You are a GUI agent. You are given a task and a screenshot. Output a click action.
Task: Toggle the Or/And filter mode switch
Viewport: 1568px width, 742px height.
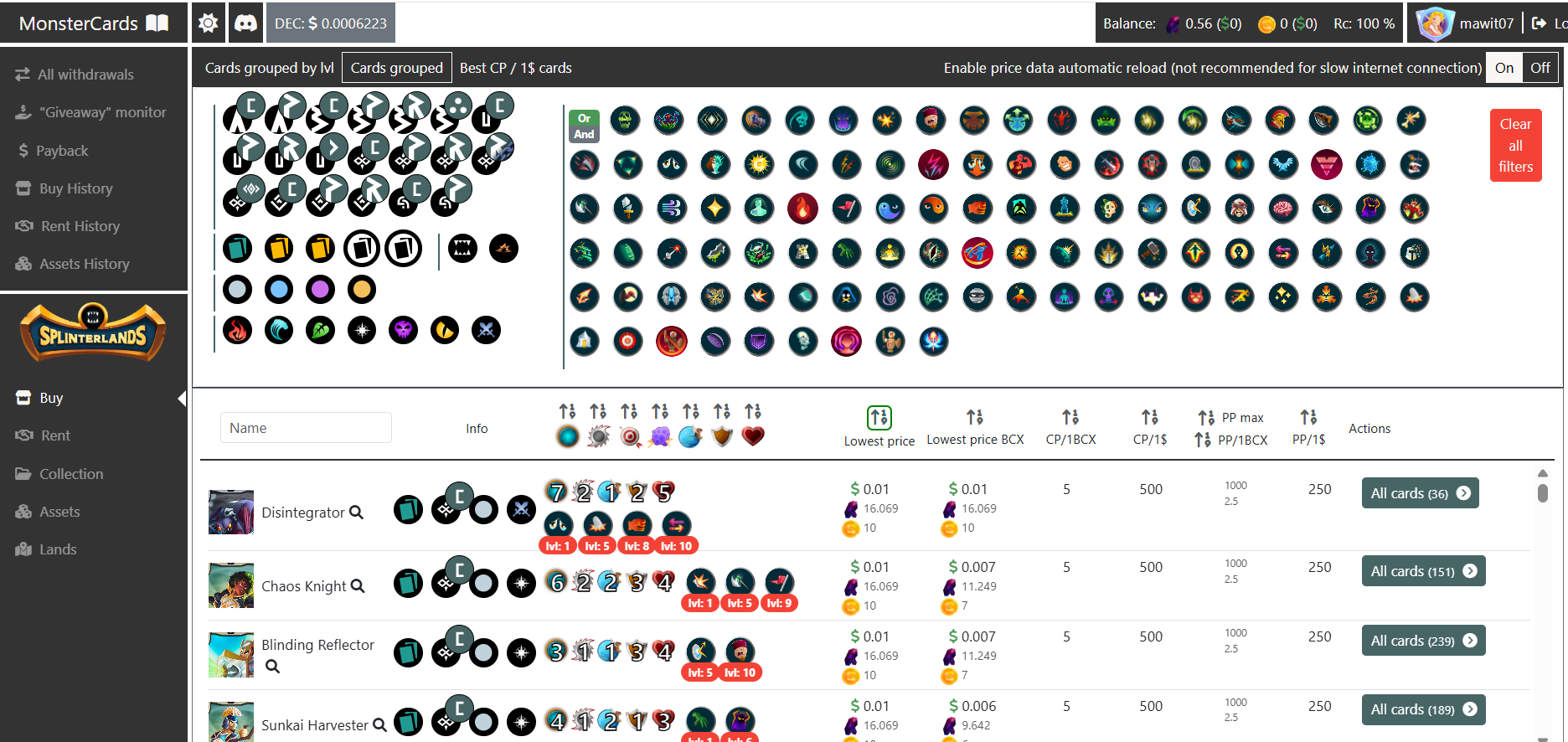click(x=584, y=126)
